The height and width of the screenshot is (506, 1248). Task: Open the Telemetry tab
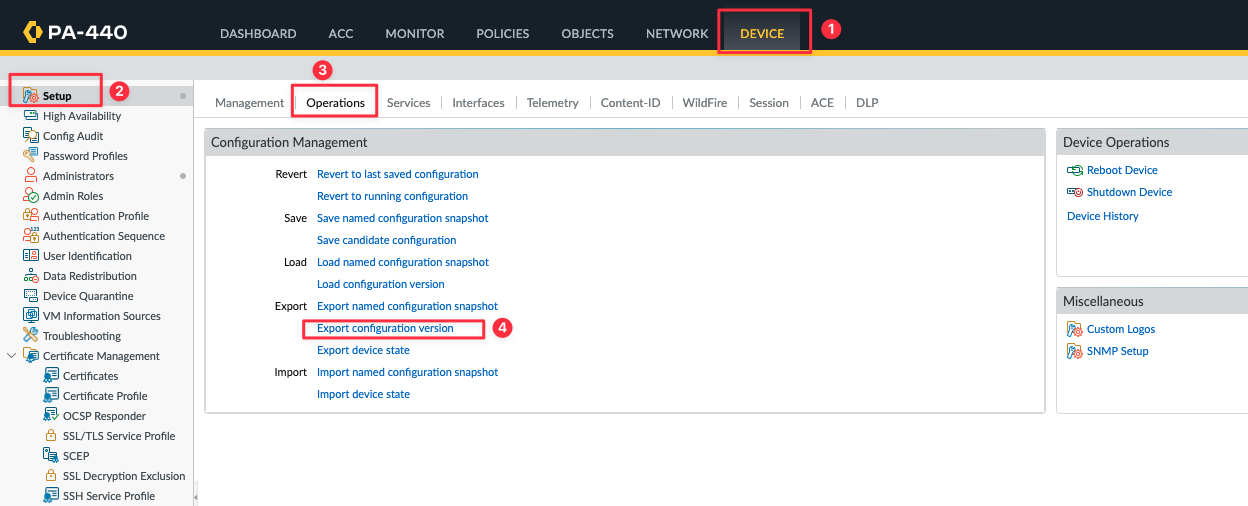(553, 103)
